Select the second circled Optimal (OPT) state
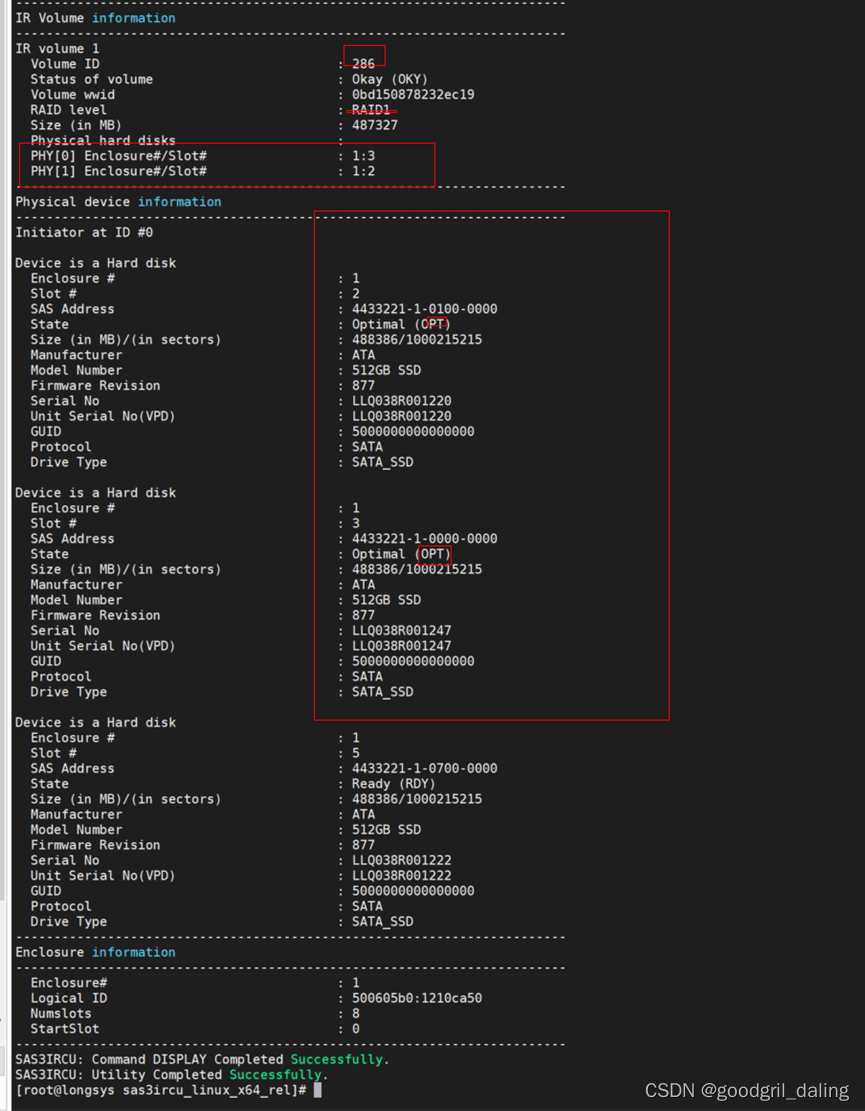The height and width of the screenshot is (1111, 865). click(x=400, y=554)
